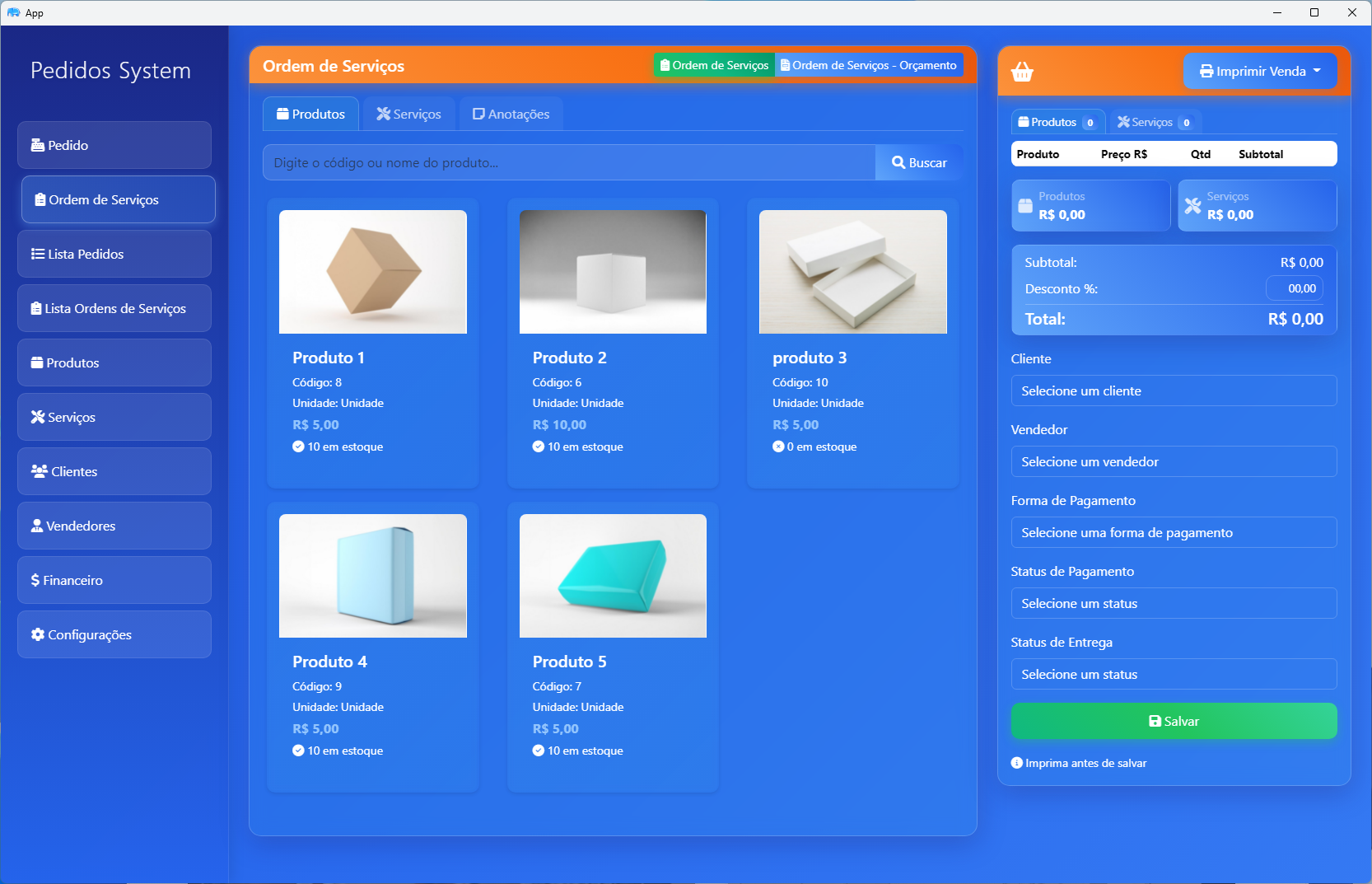Click the shopping basket cart icon
The image size is (1372, 884).
click(1022, 72)
